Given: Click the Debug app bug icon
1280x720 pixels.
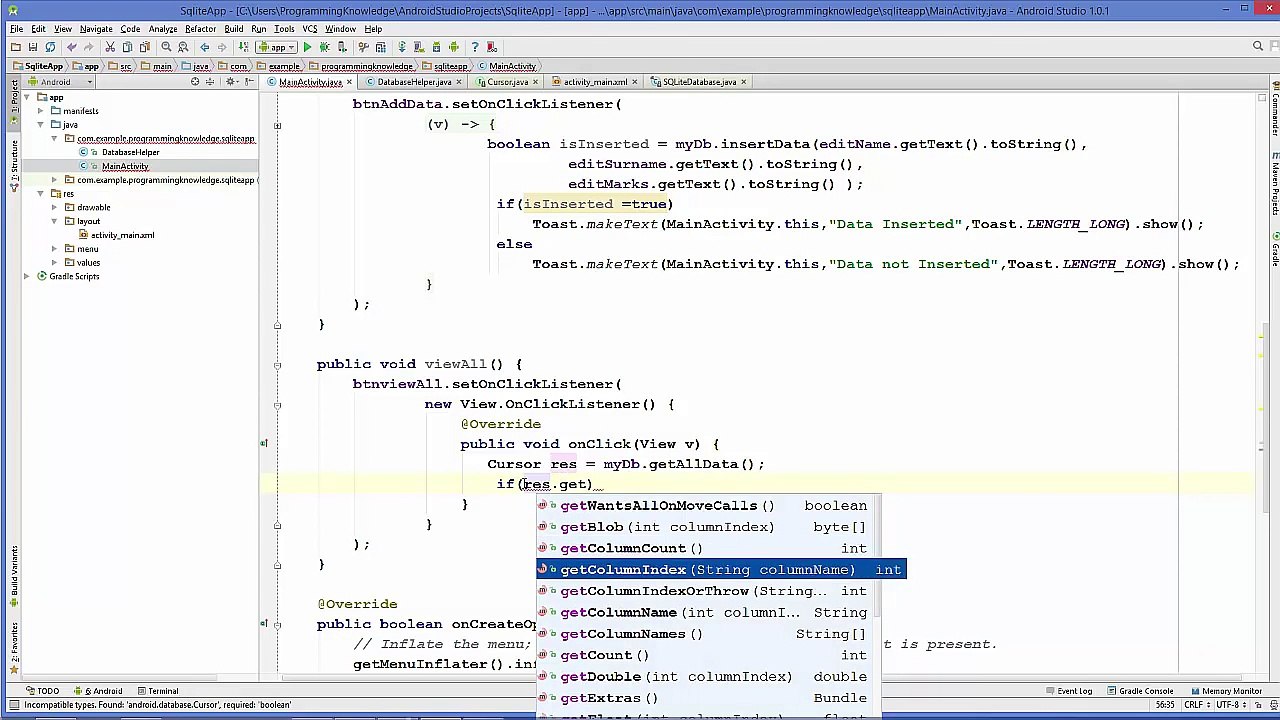Looking at the screenshot, I should coord(325,47).
